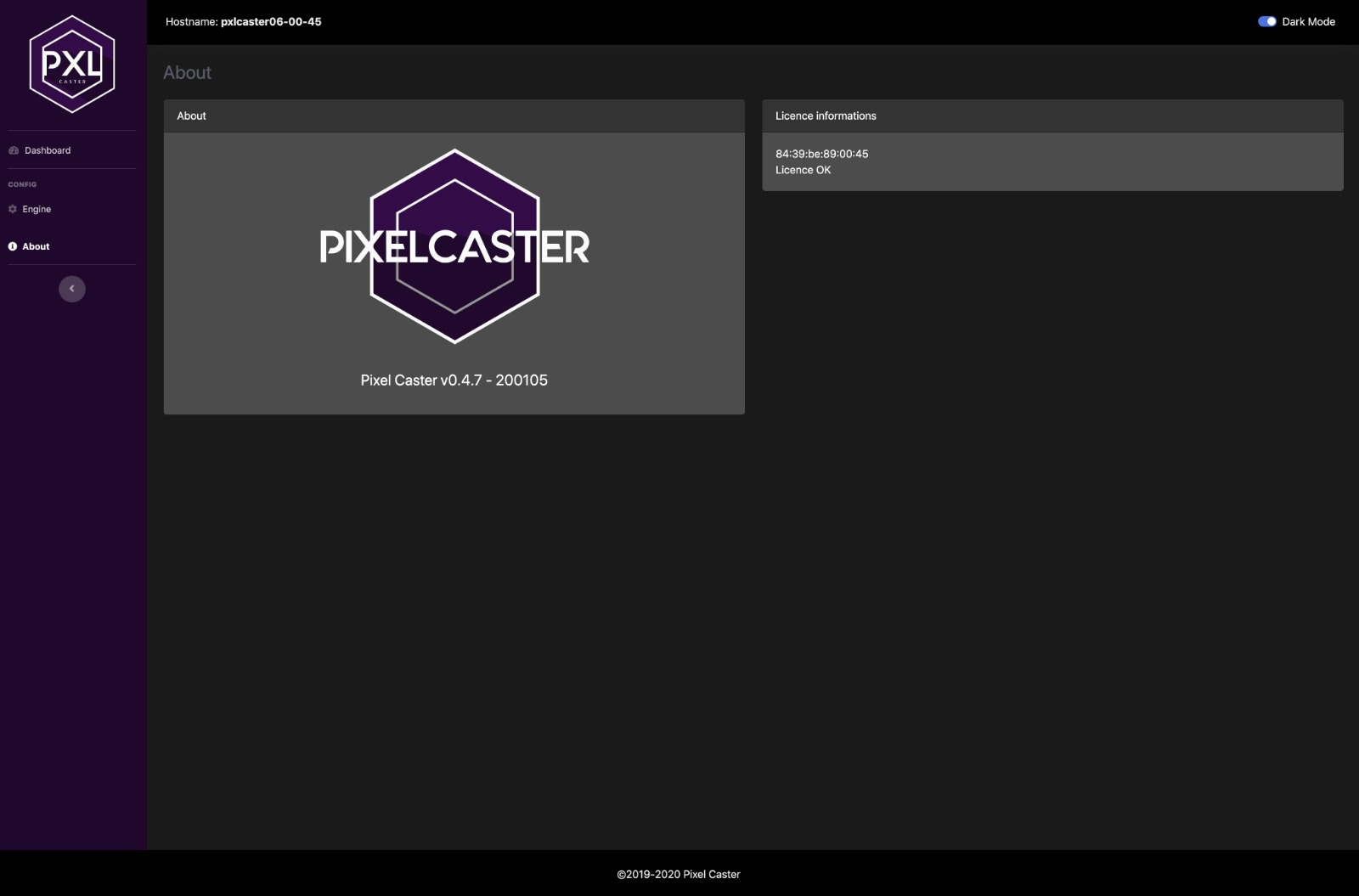
Task: Collapse the sidebar with the chevron button
Action: click(72, 289)
